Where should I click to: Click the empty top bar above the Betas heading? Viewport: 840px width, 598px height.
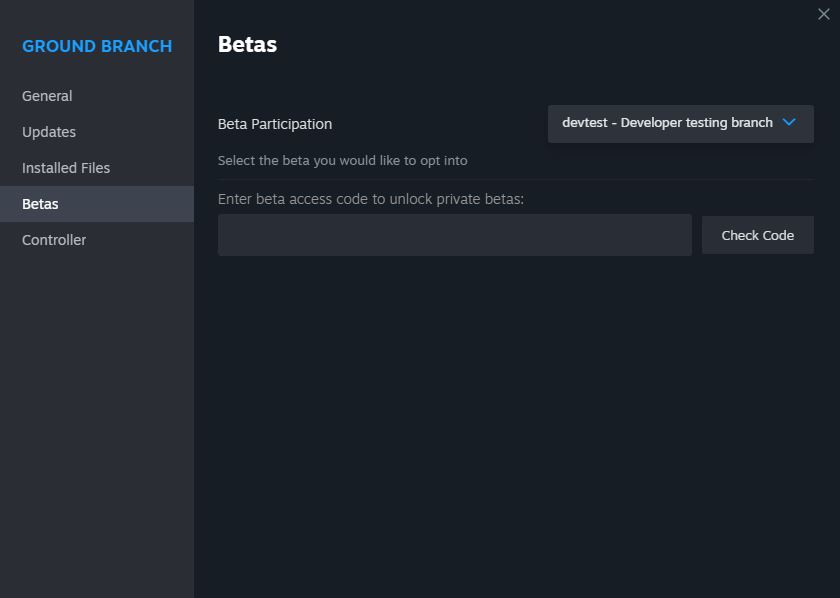coord(500,14)
